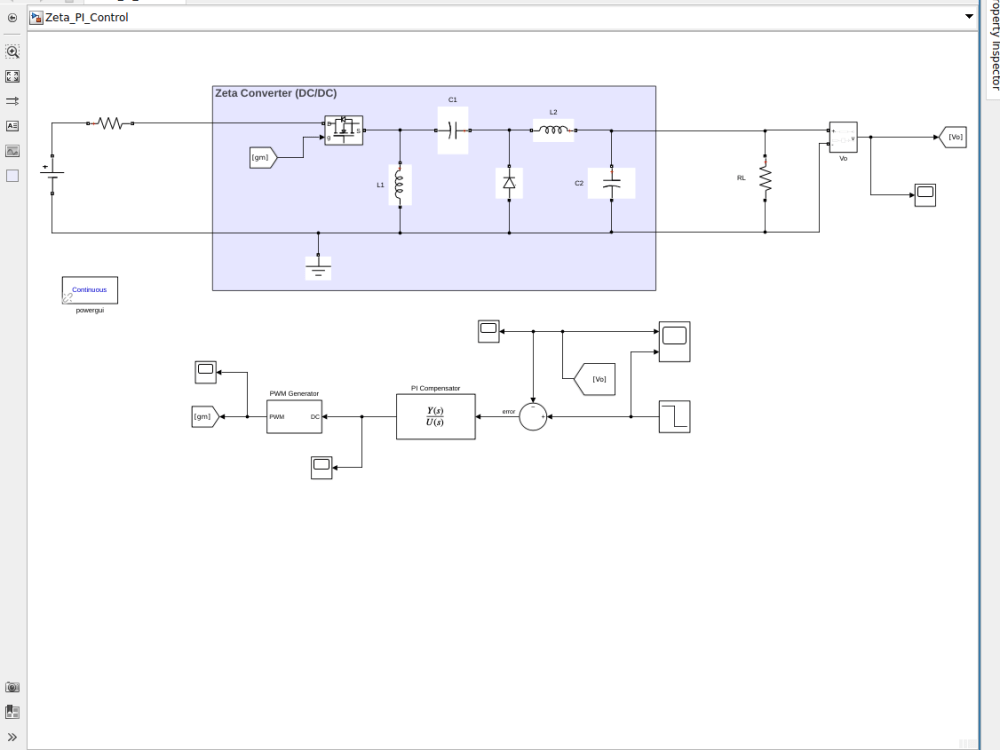Select the PI Compensator transfer function block

pyautogui.click(x=435, y=416)
